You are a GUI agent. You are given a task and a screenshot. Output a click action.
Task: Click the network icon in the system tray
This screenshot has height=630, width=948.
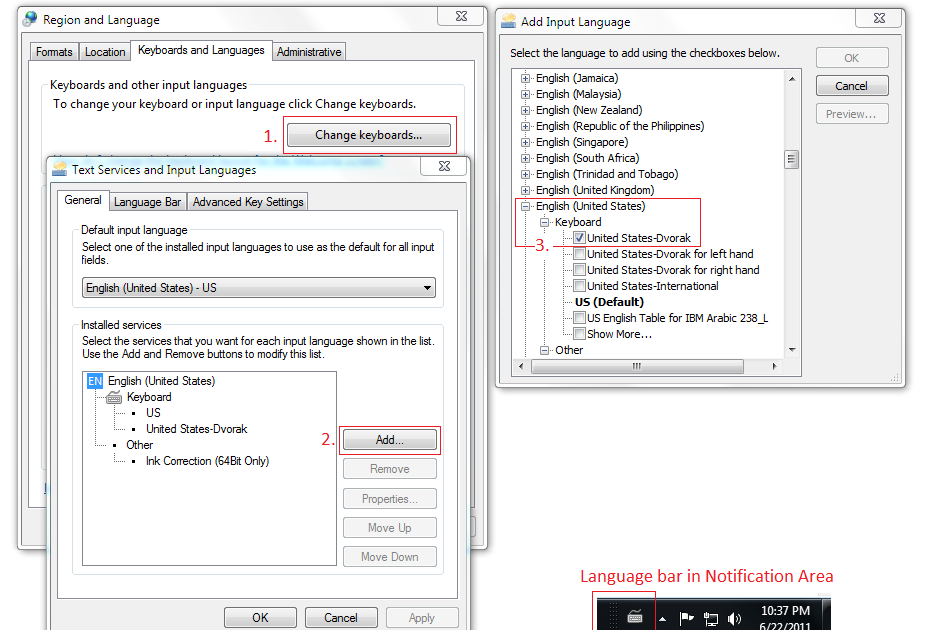710,617
